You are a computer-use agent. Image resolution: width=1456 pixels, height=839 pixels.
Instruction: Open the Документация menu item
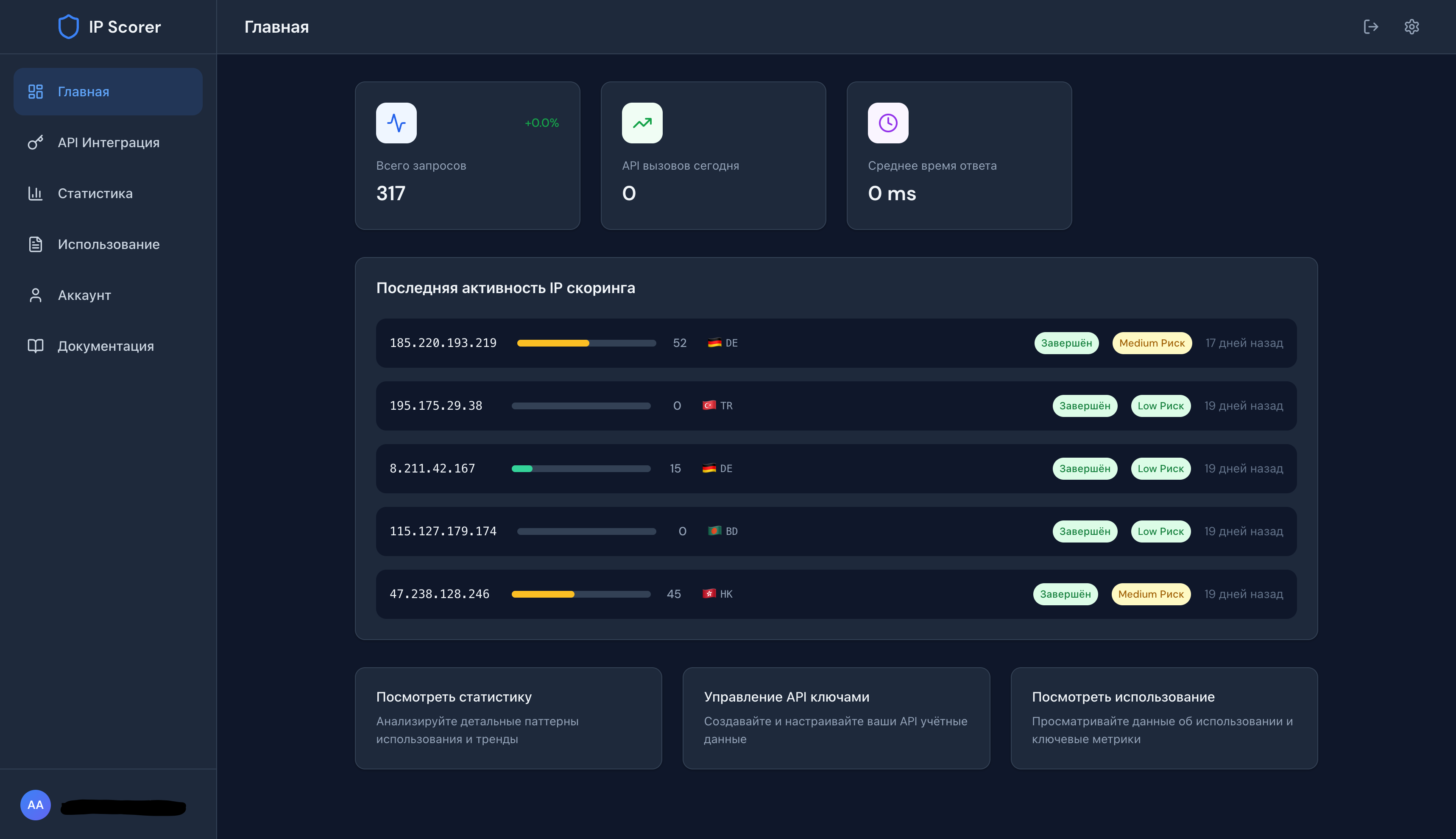point(108,346)
